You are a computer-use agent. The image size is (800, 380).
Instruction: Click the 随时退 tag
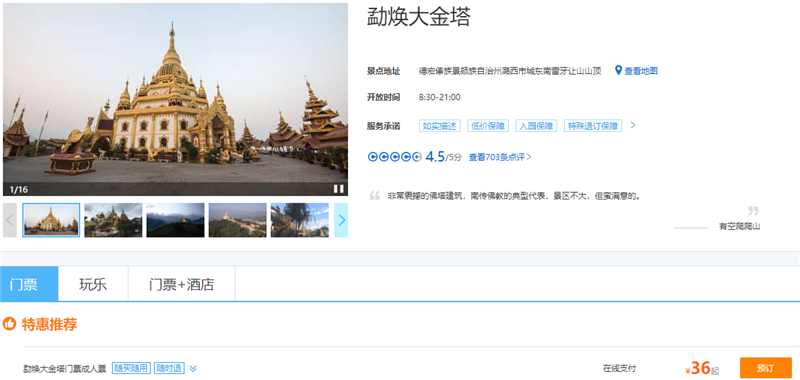(169, 368)
